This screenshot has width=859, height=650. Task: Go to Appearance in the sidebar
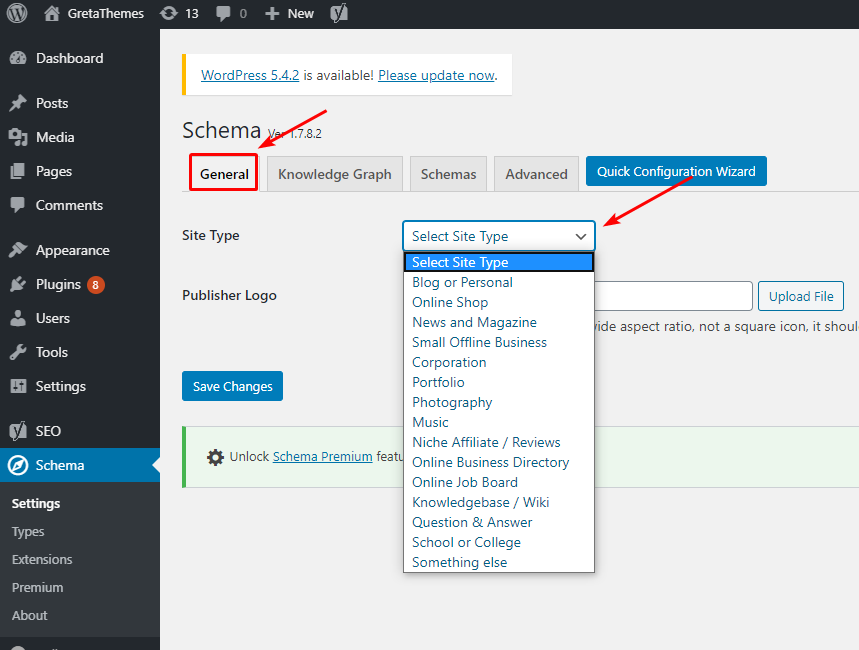[x=72, y=250]
